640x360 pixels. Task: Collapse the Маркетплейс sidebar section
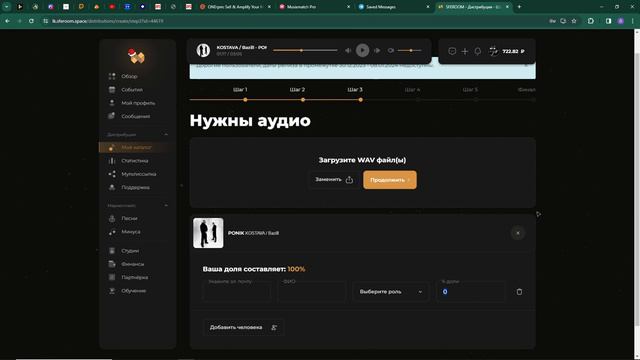tap(166, 205)
